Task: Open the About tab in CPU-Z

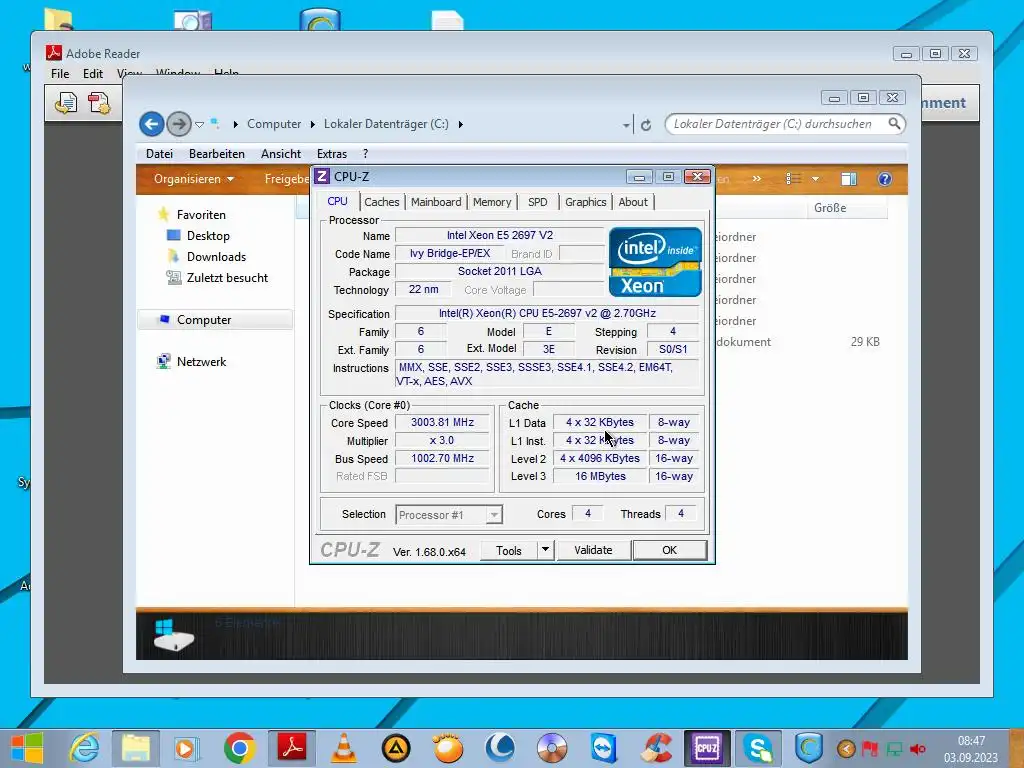Action: click(633, 202)
